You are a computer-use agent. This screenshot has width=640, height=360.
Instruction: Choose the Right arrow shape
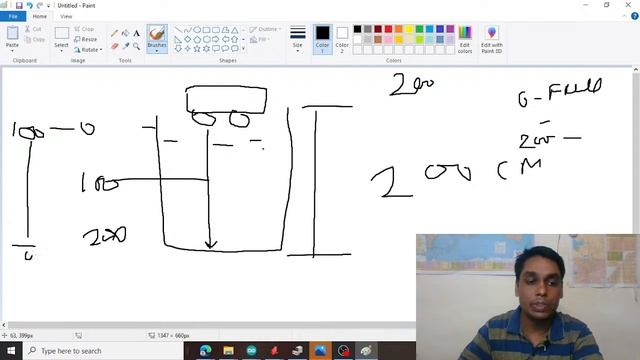216,40
